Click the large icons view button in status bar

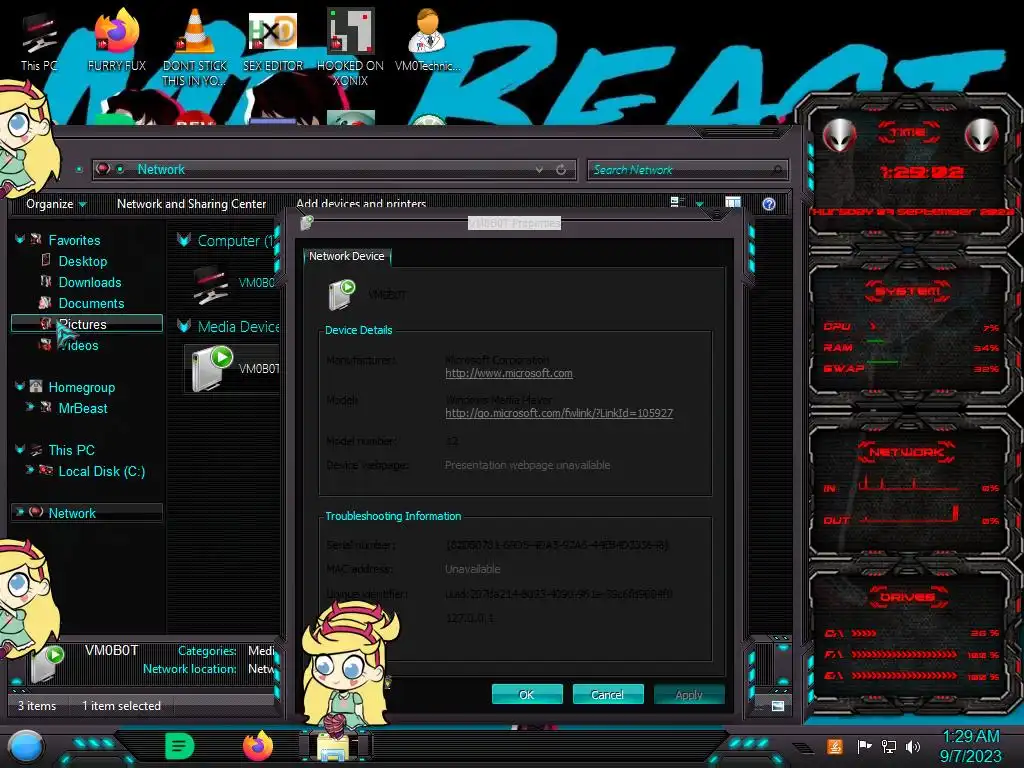pyautogui.click(x=777, y=706)
